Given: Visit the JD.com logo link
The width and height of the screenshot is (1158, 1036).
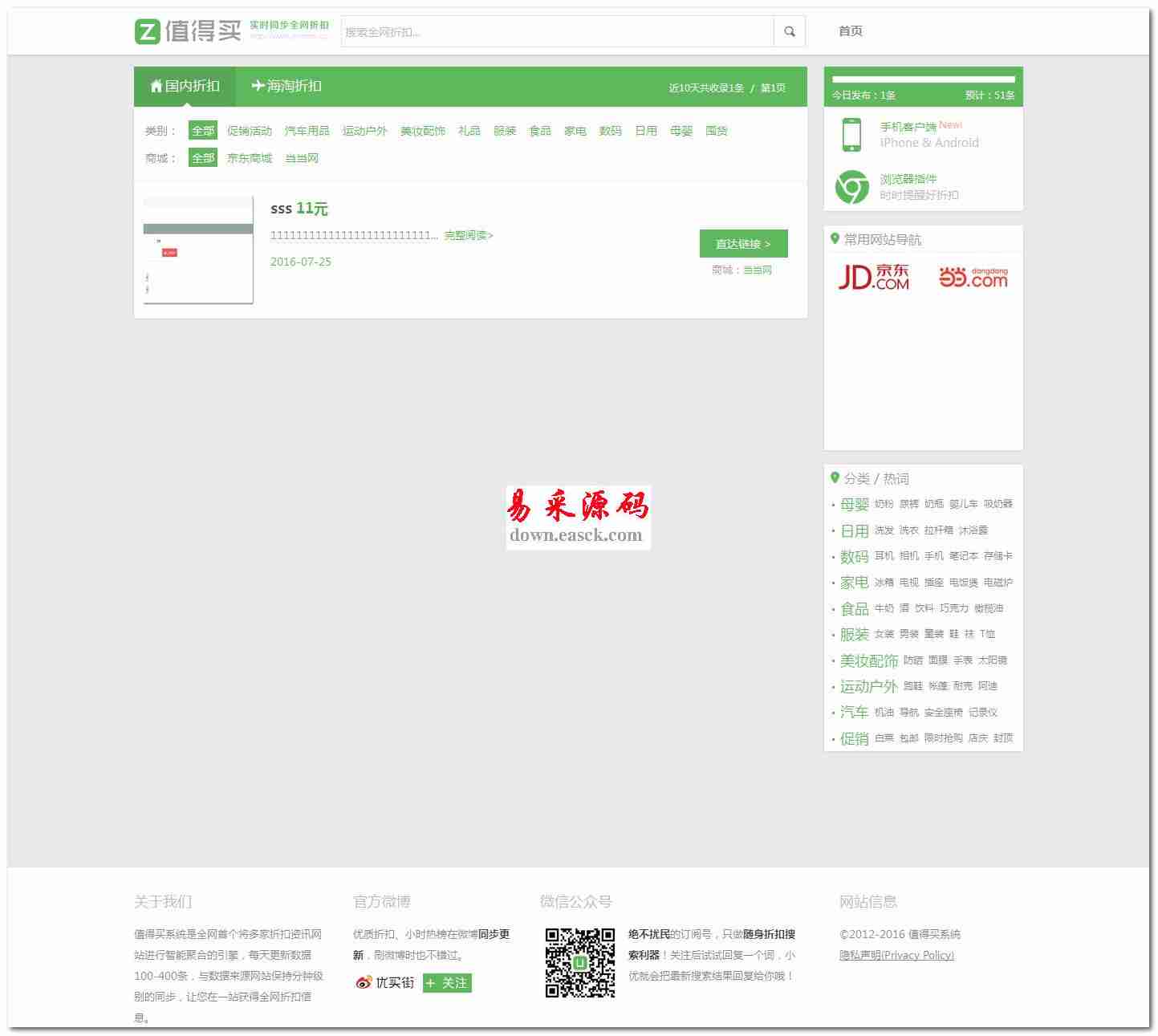Looking at the screenshot, I should click(874, 277).
